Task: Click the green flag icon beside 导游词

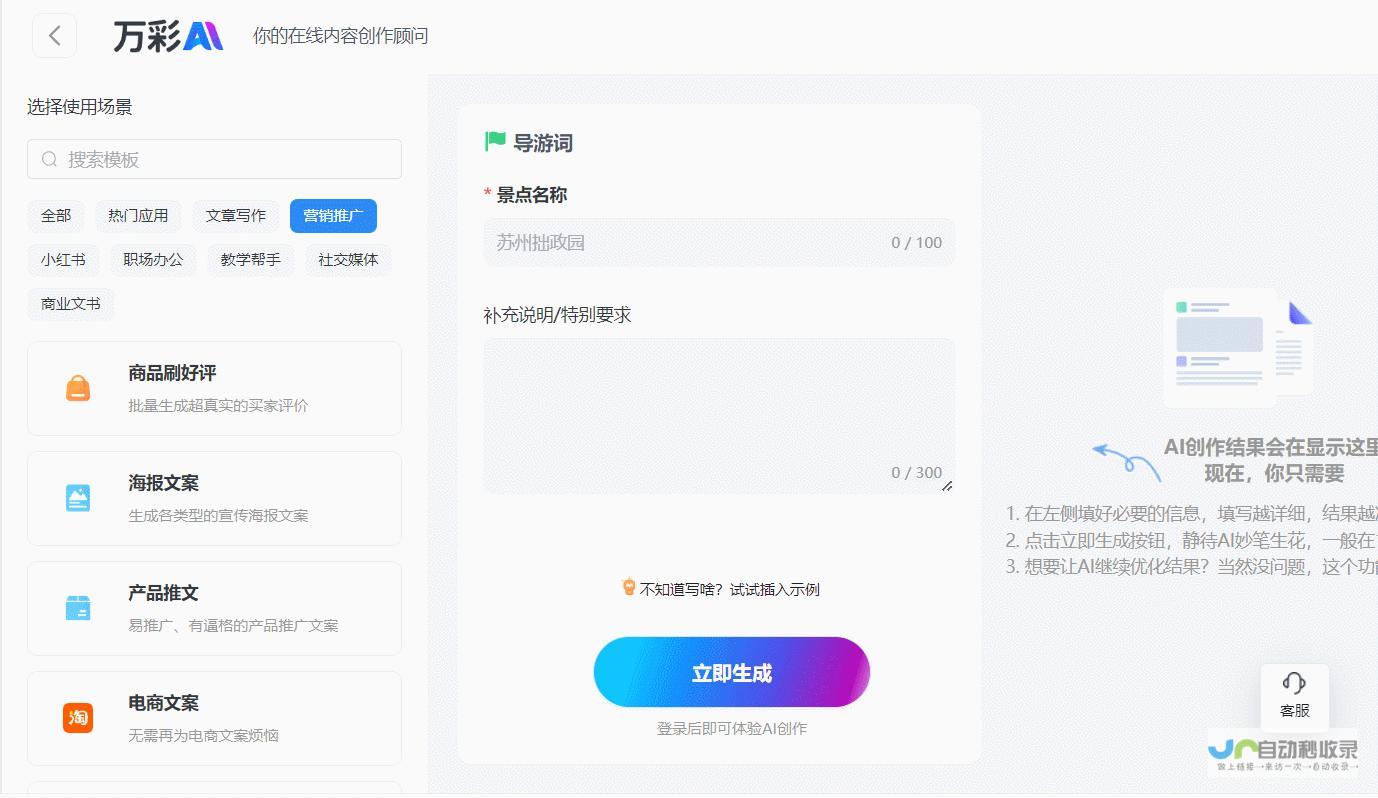Action: click(x=495, y=142)
